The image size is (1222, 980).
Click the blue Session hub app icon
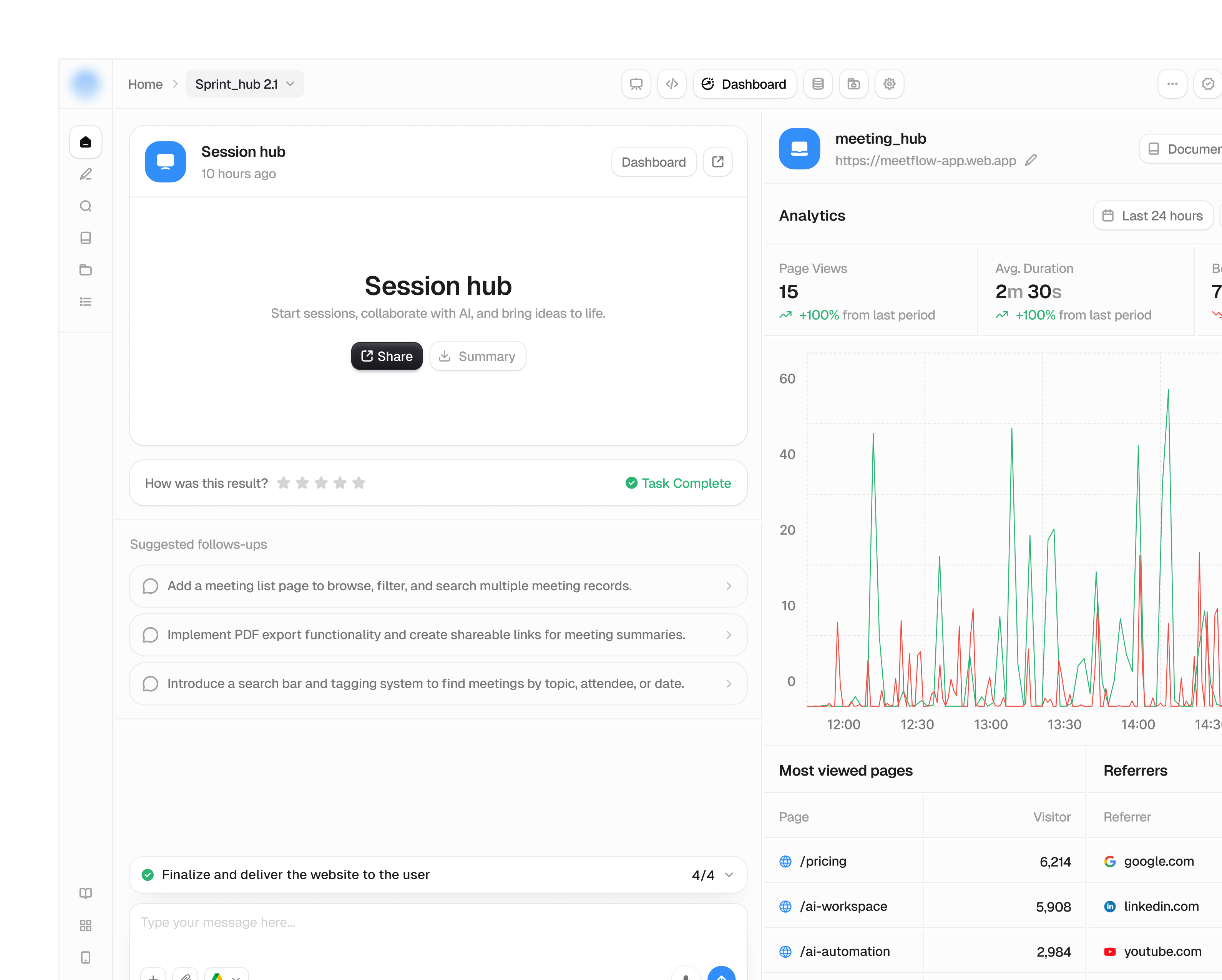[x=166, y=161]
